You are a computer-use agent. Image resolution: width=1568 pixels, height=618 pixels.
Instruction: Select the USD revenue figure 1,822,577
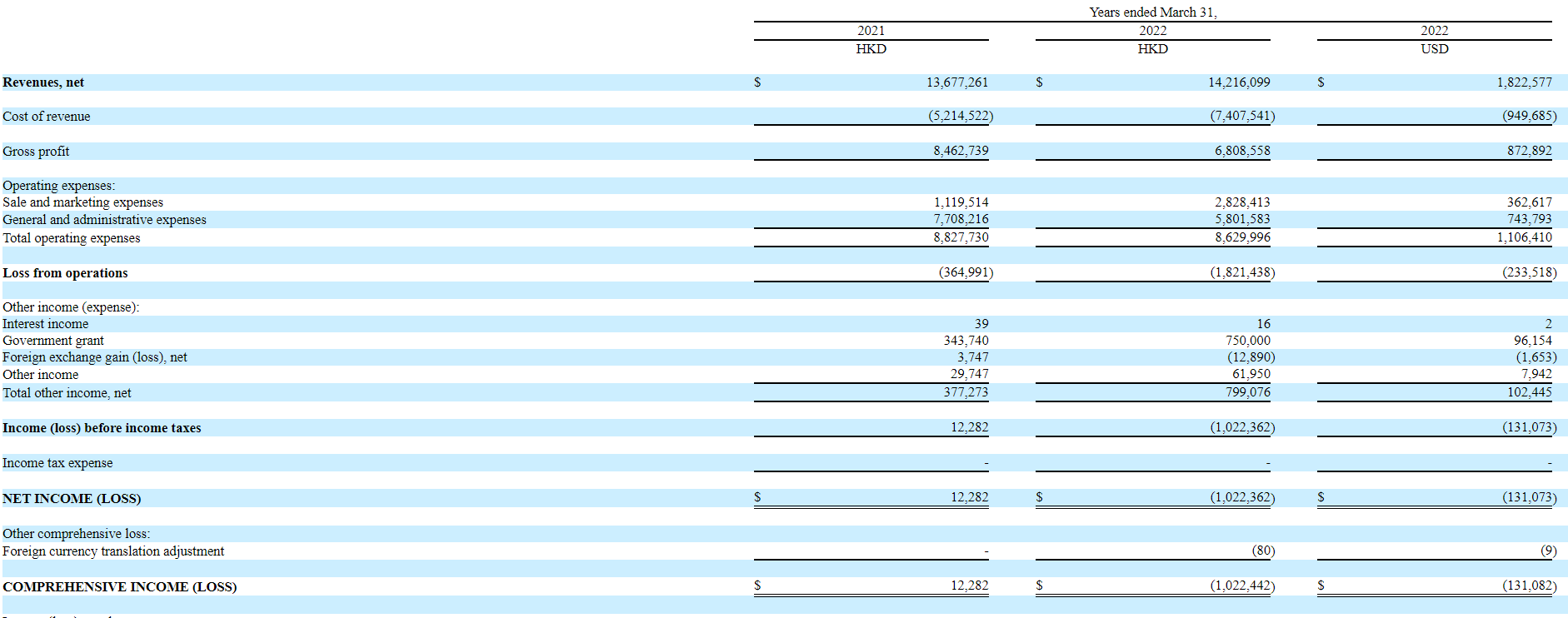(x=1524, y=82)
